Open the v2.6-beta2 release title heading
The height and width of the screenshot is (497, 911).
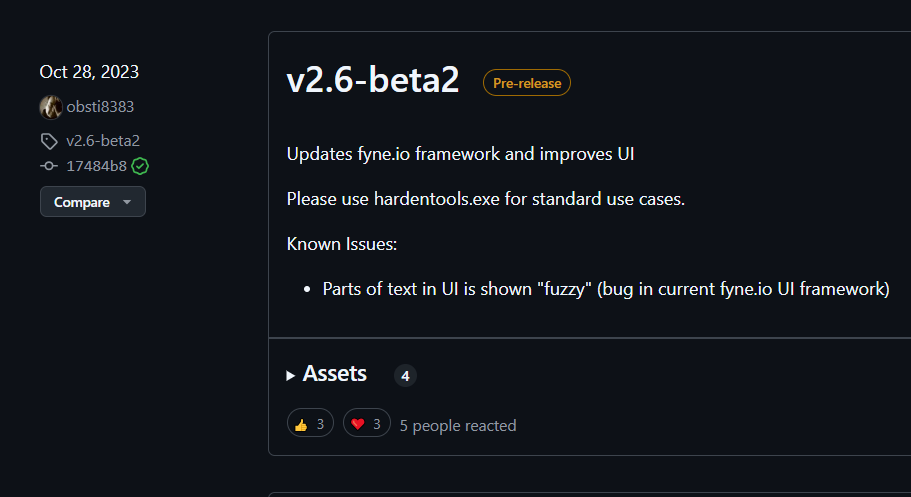point(373,82)
